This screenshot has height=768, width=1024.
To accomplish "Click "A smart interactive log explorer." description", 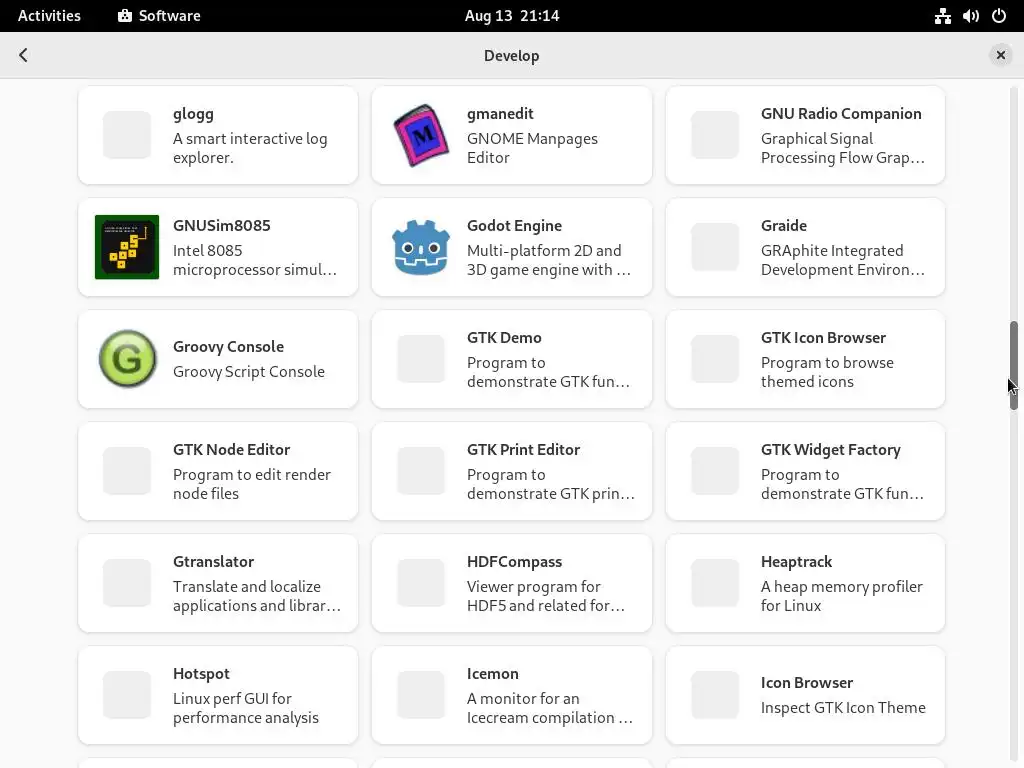I will click(250, 148).
